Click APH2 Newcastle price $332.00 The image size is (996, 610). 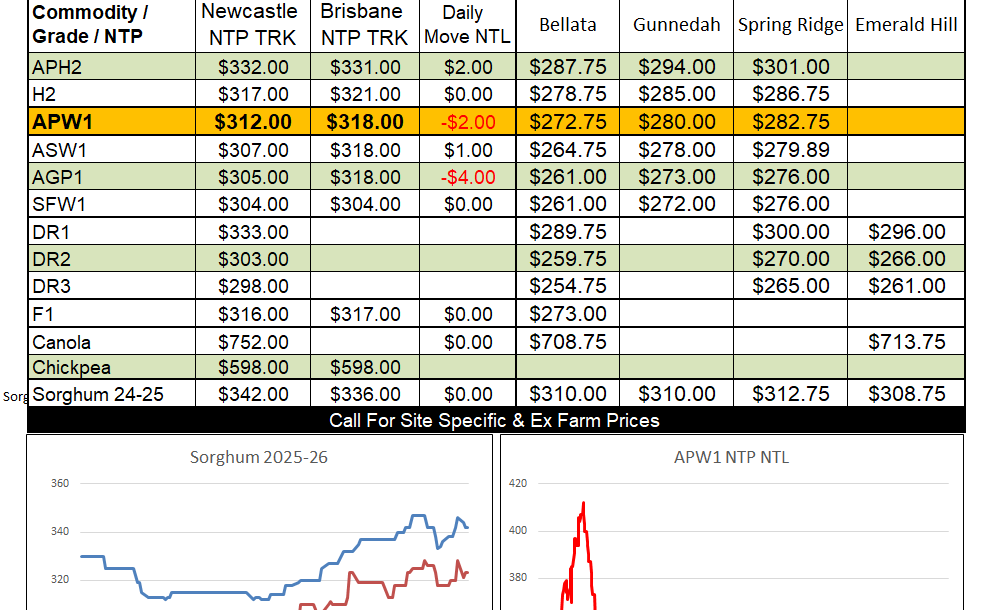[253, 68]
